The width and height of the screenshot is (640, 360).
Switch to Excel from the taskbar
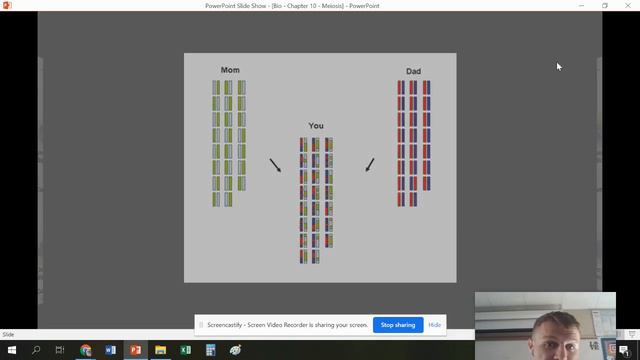click(x=185, y=350)
